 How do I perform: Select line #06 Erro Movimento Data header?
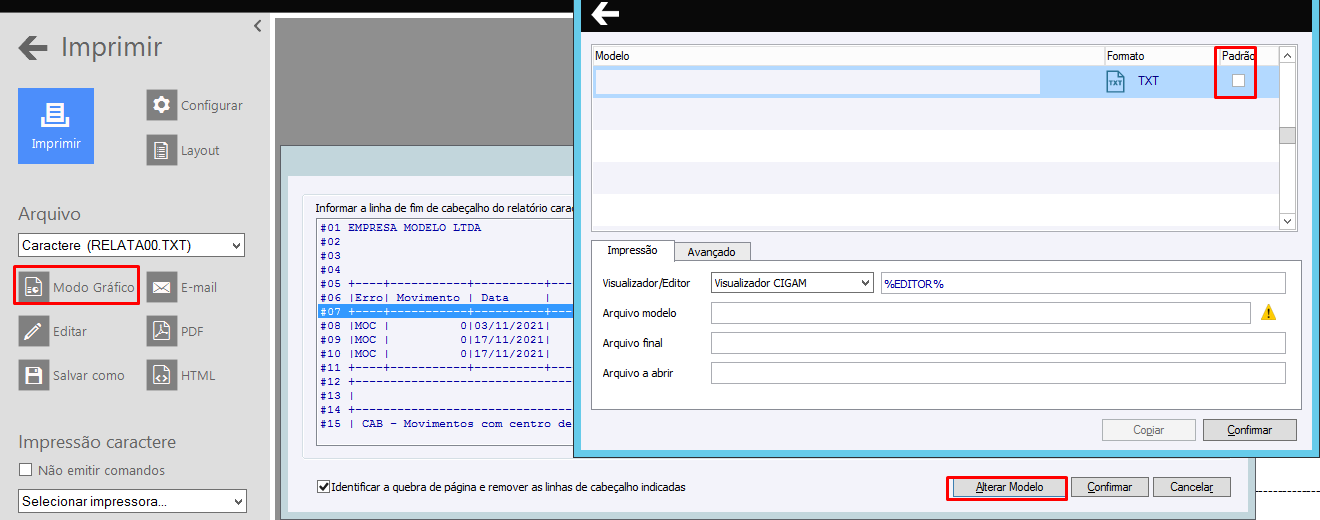[443, 297]
